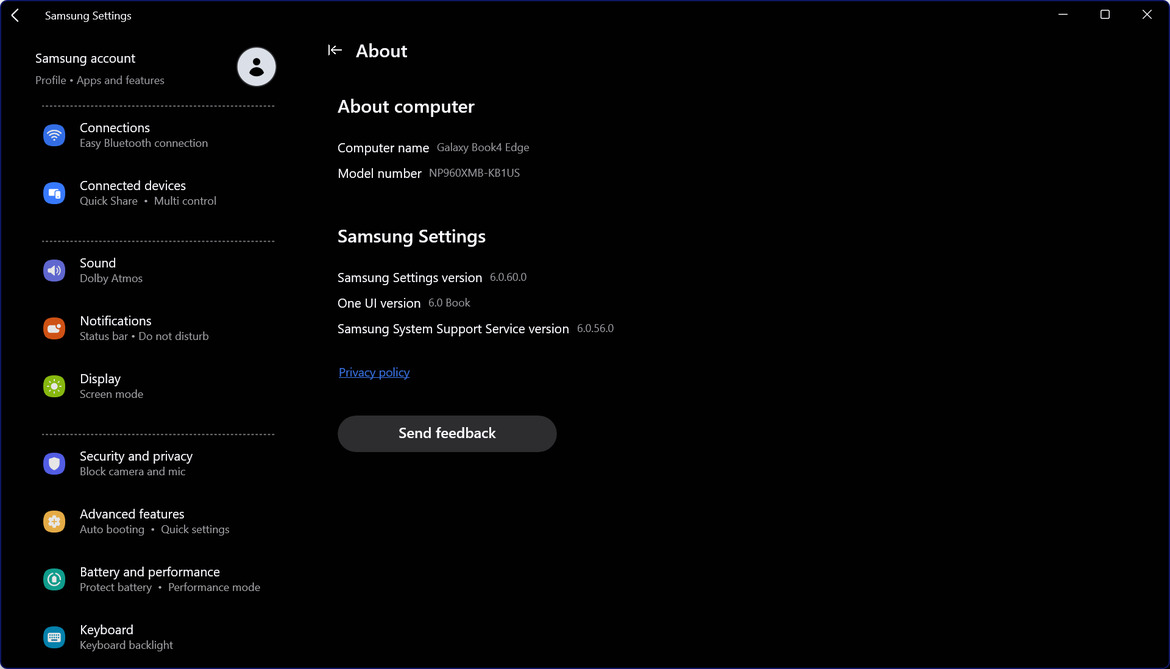Click the Advanced features gear icon

click(54, 521)
